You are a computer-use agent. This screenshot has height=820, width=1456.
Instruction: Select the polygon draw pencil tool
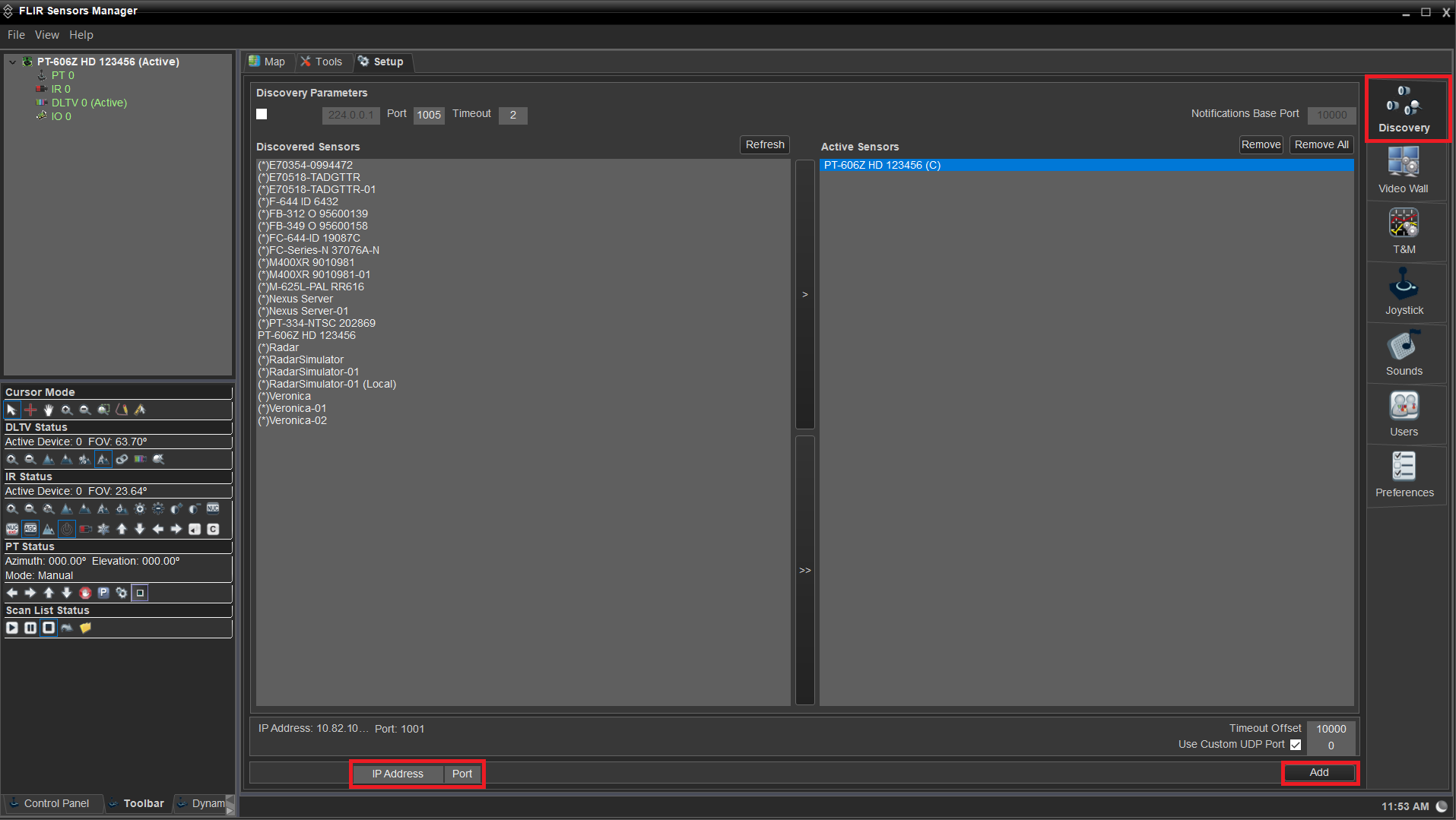[x=122, y=410]
